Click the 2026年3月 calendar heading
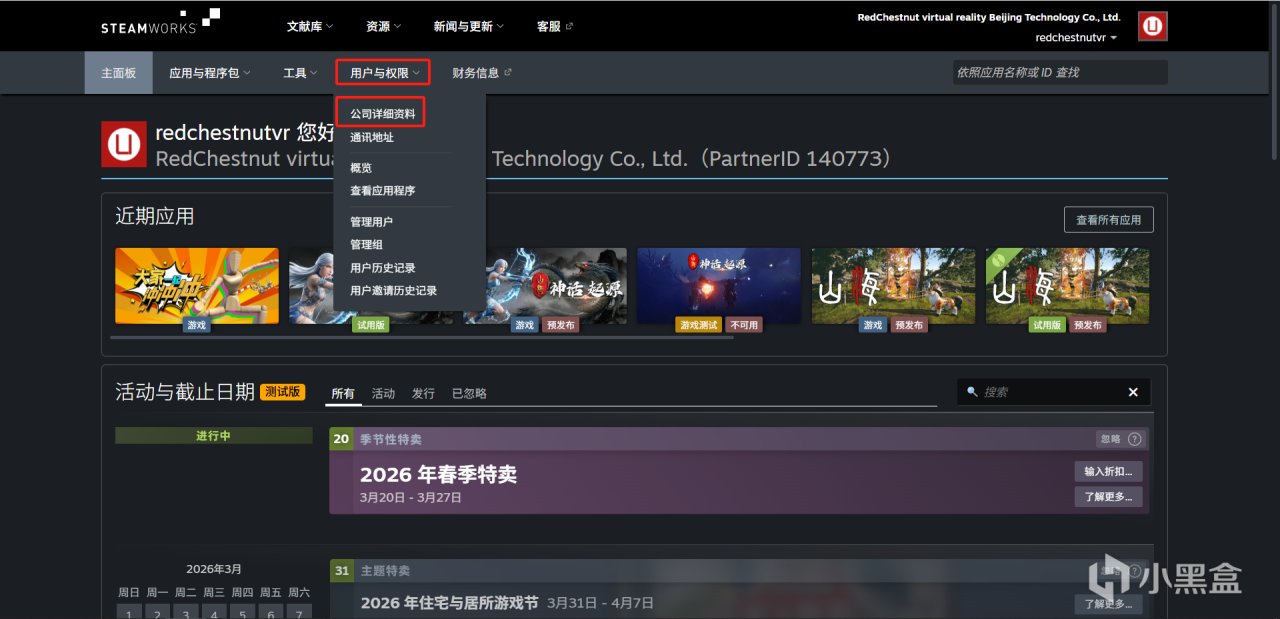 point(214,569)
